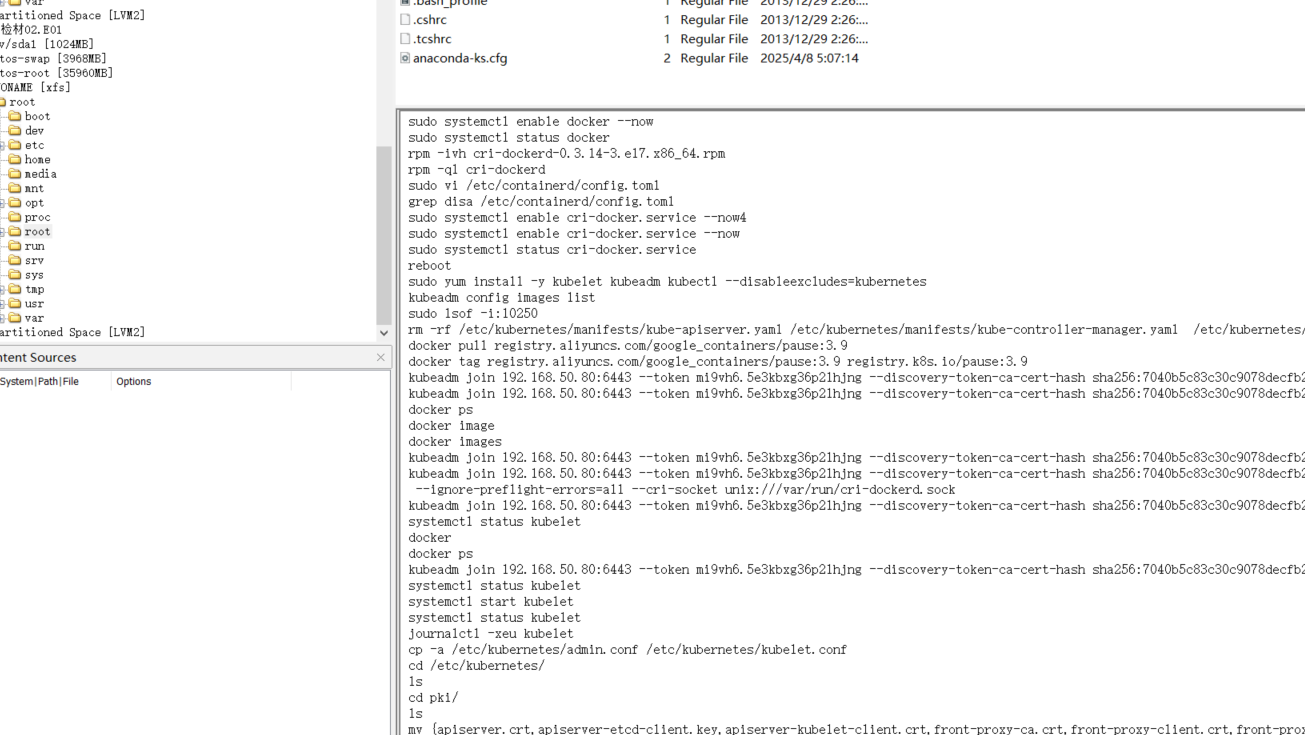Click the System|Path|File column header

click(40, 381)
